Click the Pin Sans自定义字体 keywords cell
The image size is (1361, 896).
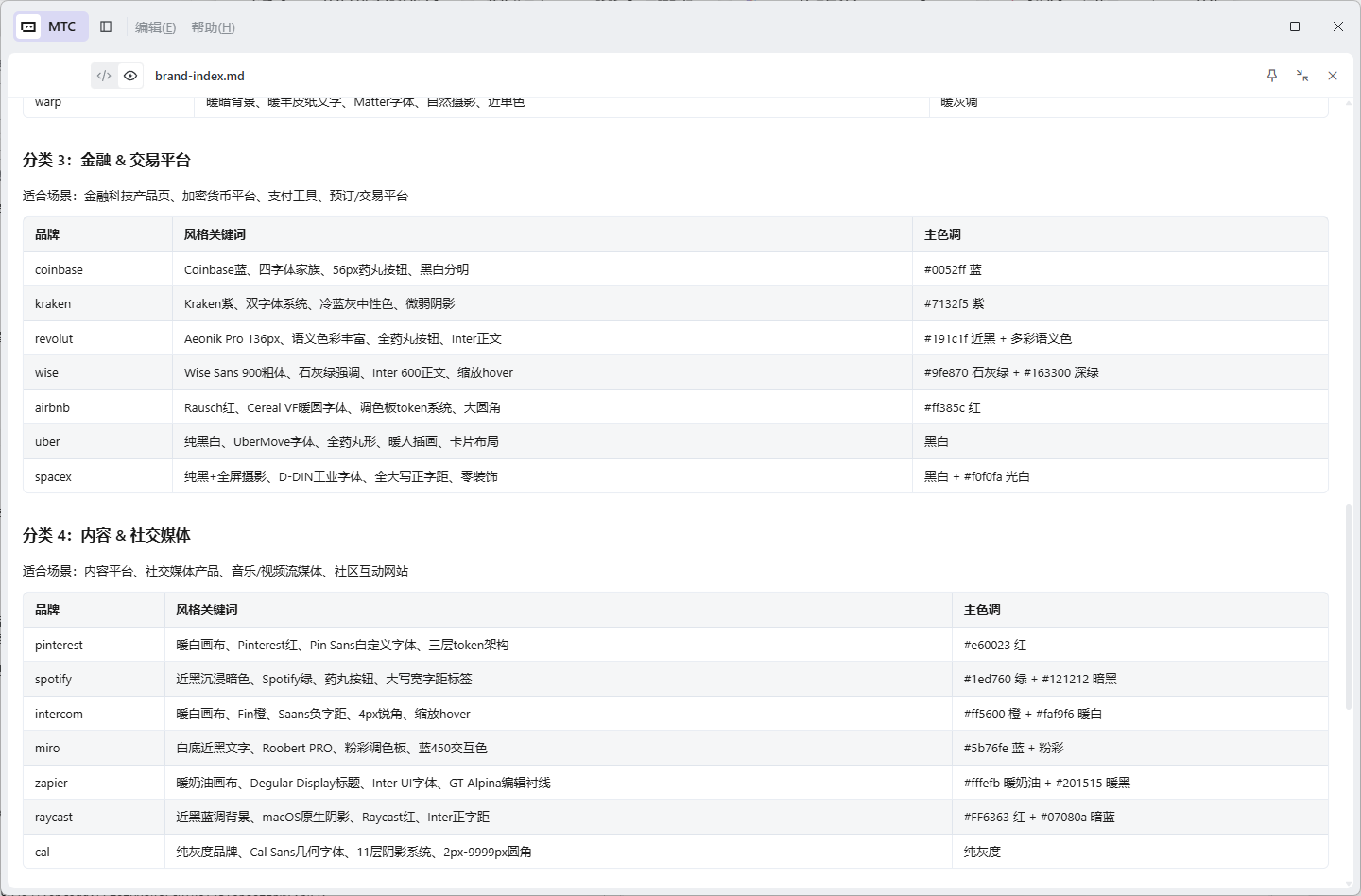559,645
